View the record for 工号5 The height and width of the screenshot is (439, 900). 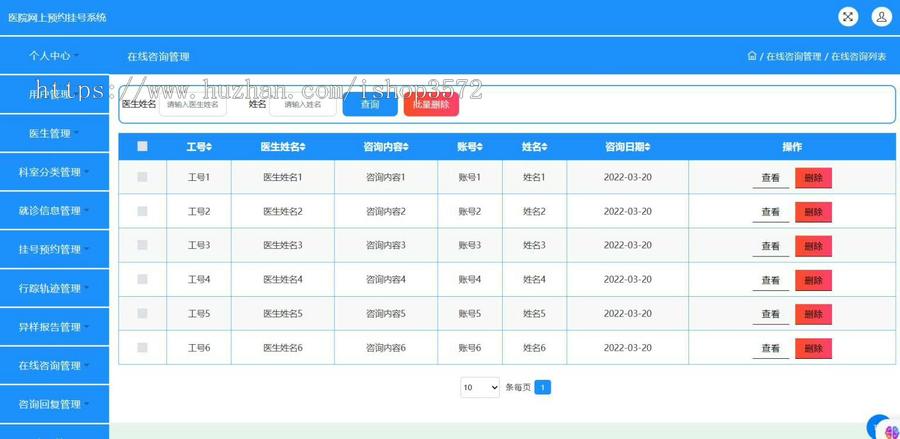[x=770, y=314]
